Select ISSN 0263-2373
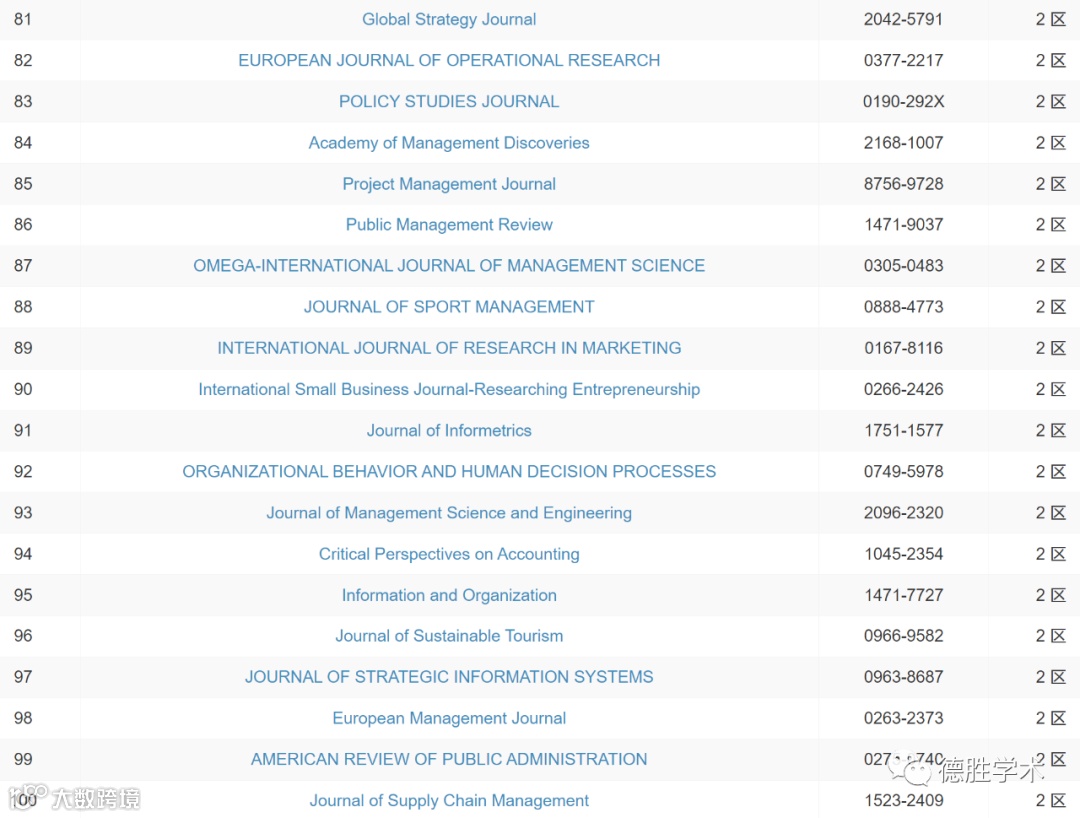Screen dimensions: 1080x818 tap(903, 718)
